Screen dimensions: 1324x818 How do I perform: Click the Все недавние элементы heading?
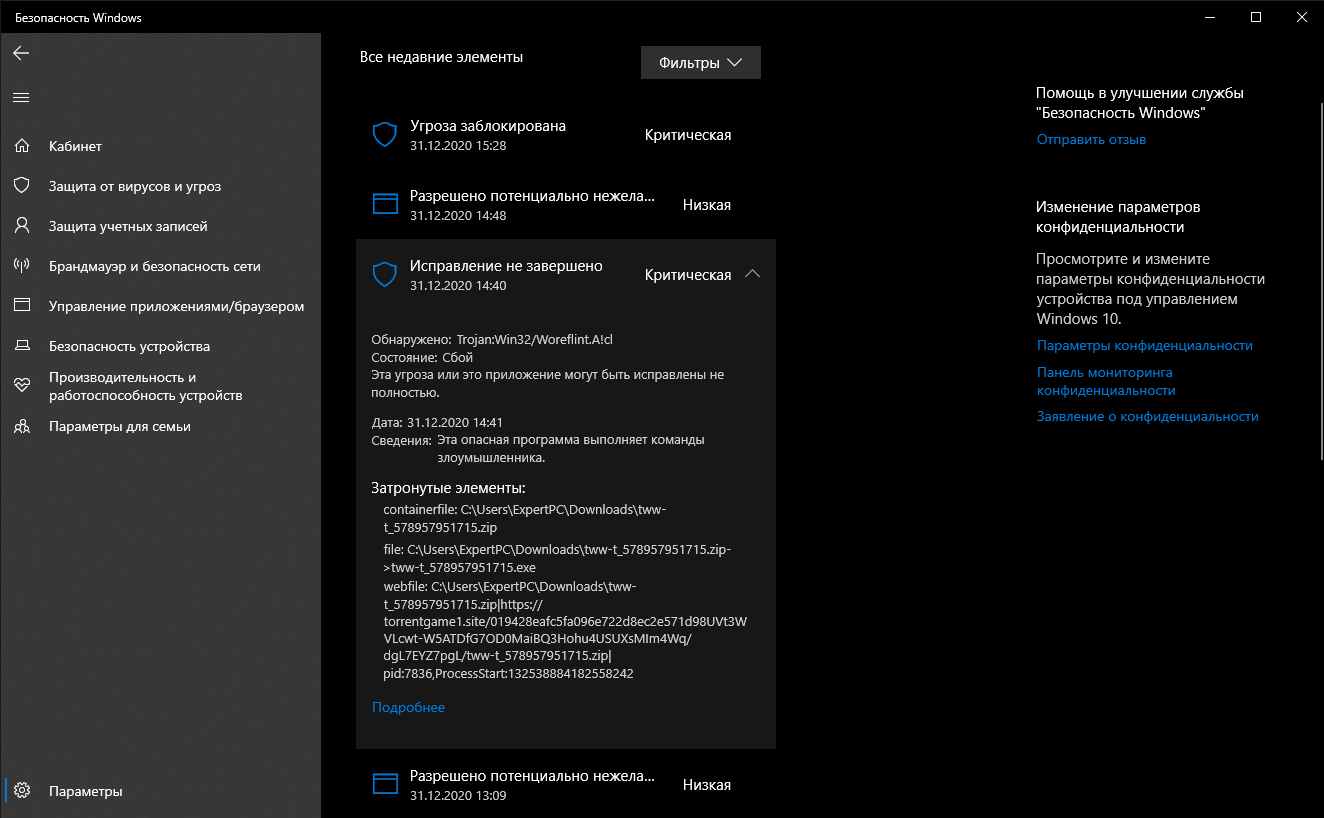(441, 57)
